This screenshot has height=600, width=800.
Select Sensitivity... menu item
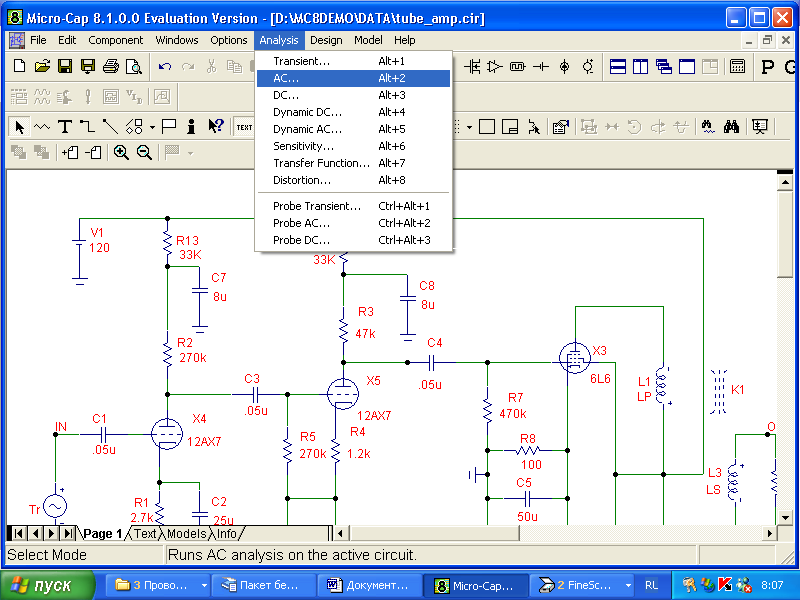coord(353,146)
